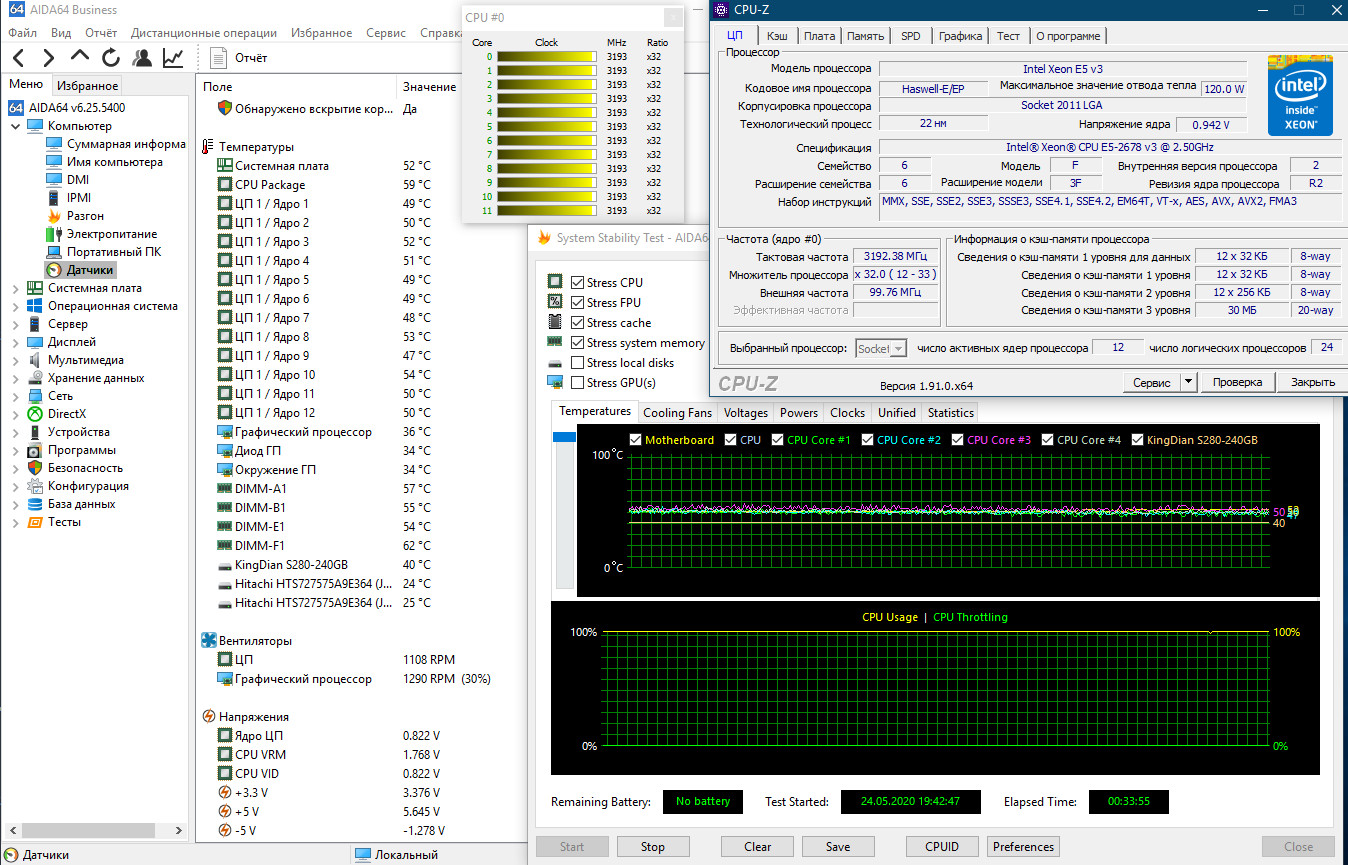1348x865 pixels.
Task: Open Выбранный процессор Socket dropdown
Action: point(882,349)
